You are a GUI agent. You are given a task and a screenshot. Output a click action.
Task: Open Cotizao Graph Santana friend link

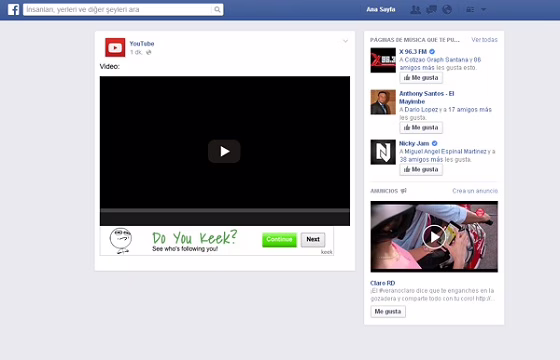pos(436,60)
